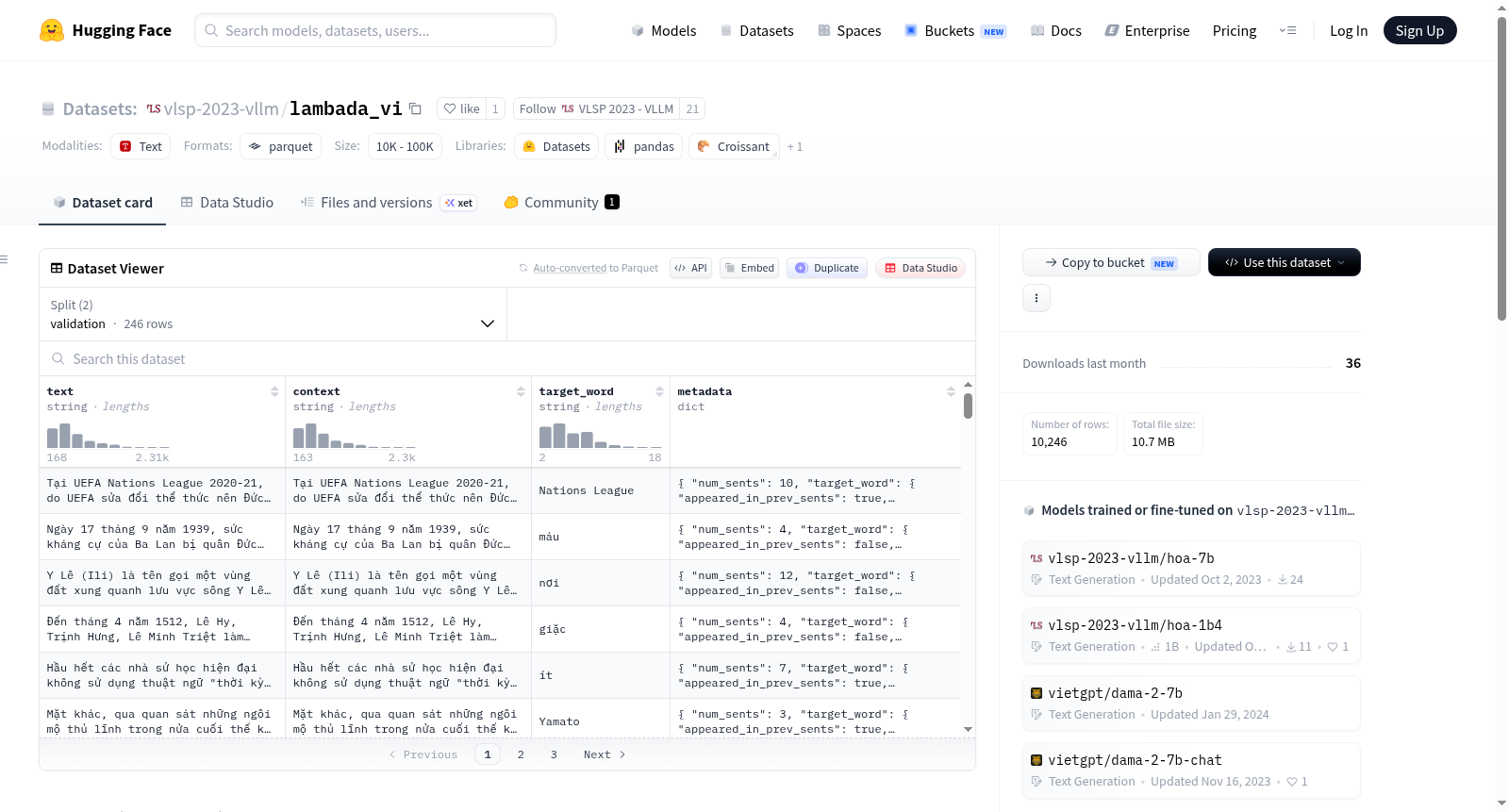Focus the models, datasets, users search box
Viewport: 1509px width, 812px height.
coord(375,30)
